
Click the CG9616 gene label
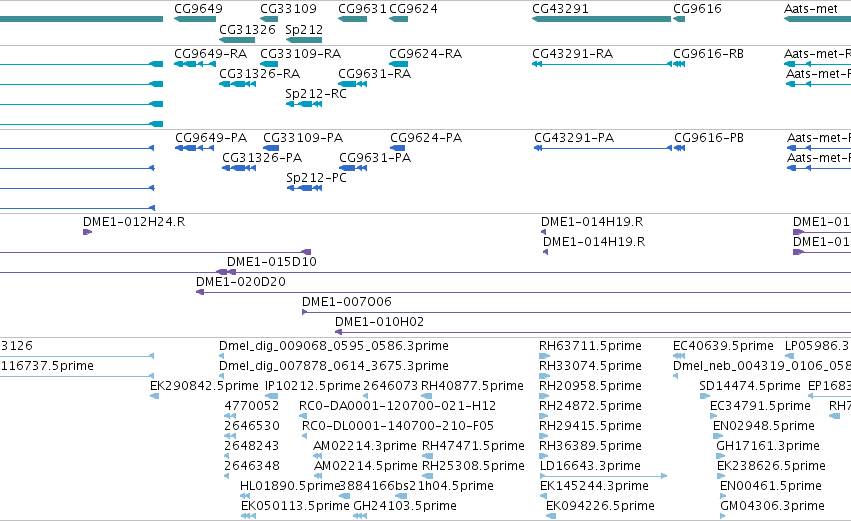[x=697, y=9]
